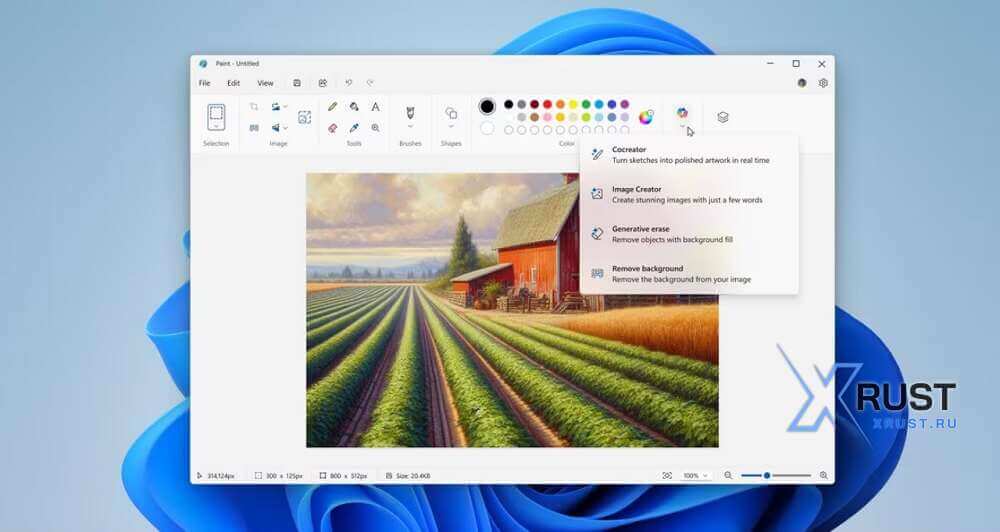This screenshot has height=532, width=1000.
Task: Open the View menu
Action: coord(265,83)
